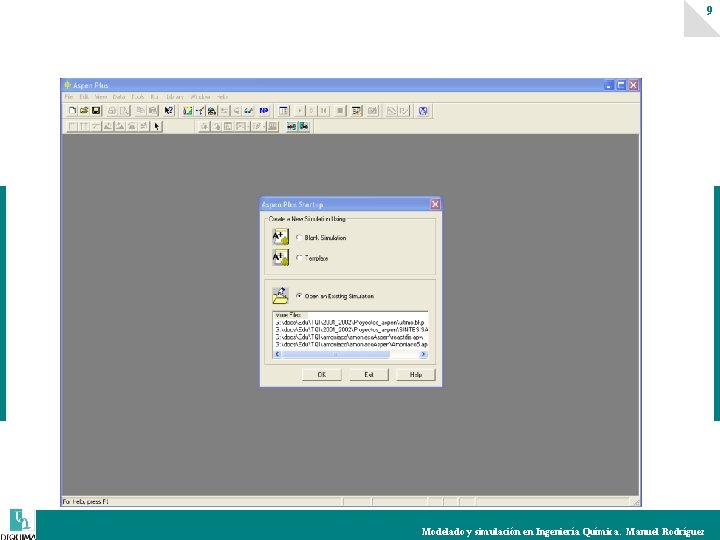The height and width of the screenshot is (540, 720).
Task: Click the New file toolbar icon
Action: click(x=72, y=111)
